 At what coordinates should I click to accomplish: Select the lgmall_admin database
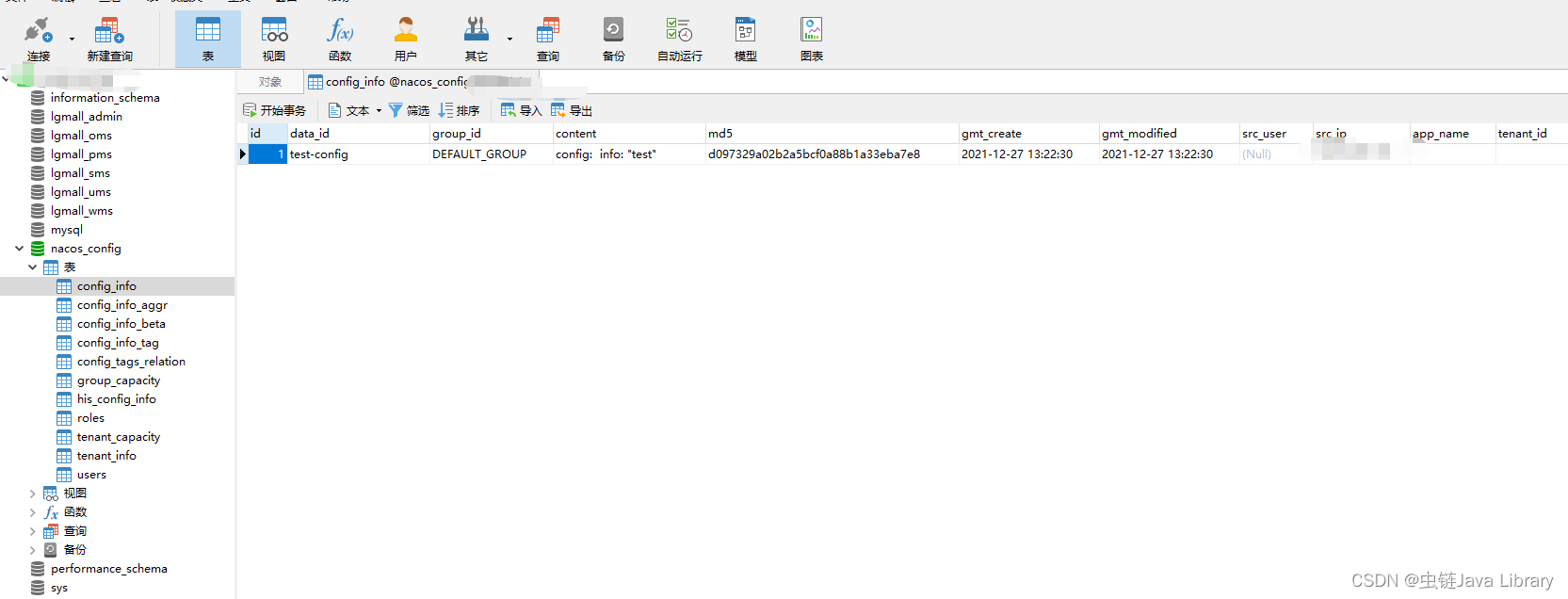tap(86, 117)
